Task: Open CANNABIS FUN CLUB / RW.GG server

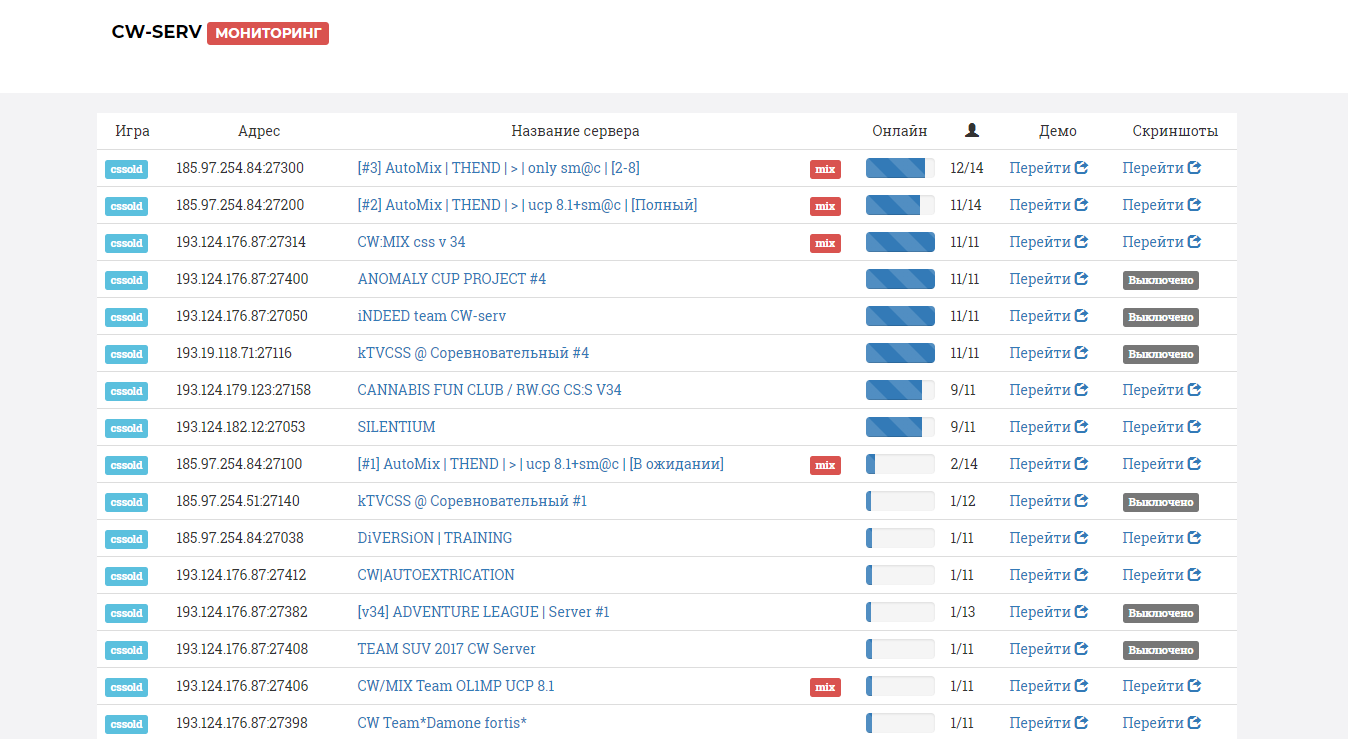Action: tap(489, 390)
